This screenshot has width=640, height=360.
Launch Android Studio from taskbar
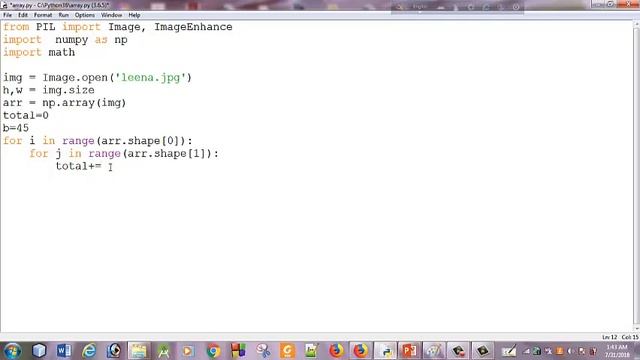pyautogui.click(x=163, y=351)
